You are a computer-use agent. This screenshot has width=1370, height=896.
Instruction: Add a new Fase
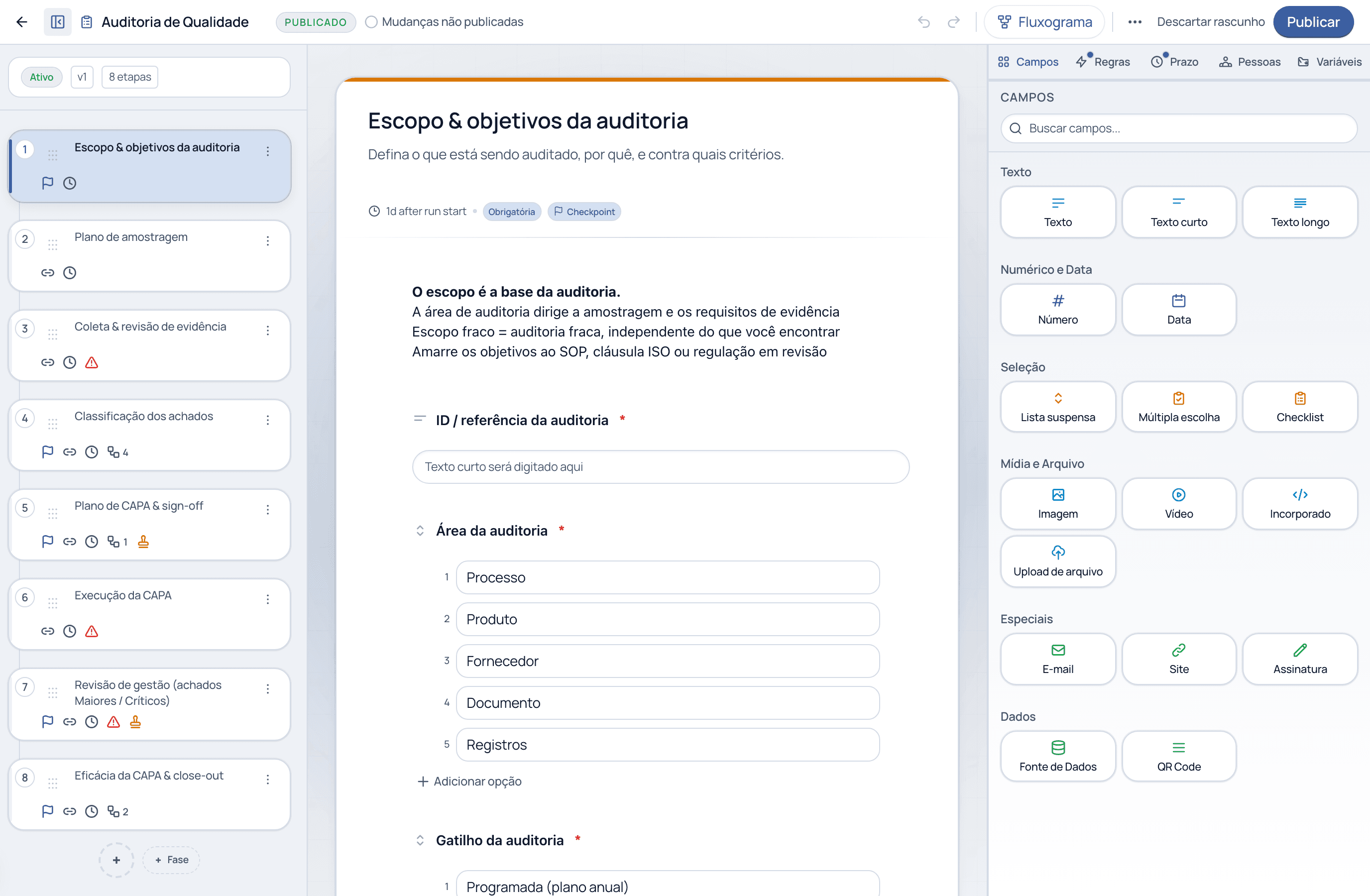172,860
